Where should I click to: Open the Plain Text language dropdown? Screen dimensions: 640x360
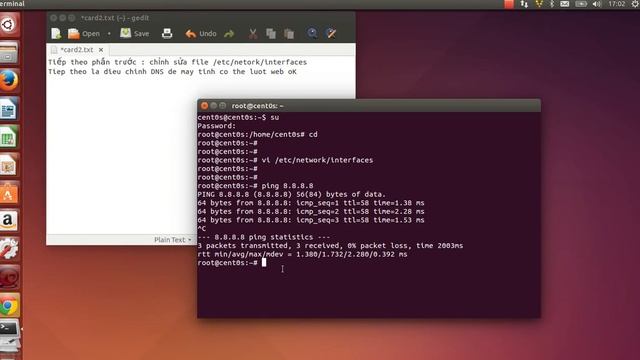[172, 240]
